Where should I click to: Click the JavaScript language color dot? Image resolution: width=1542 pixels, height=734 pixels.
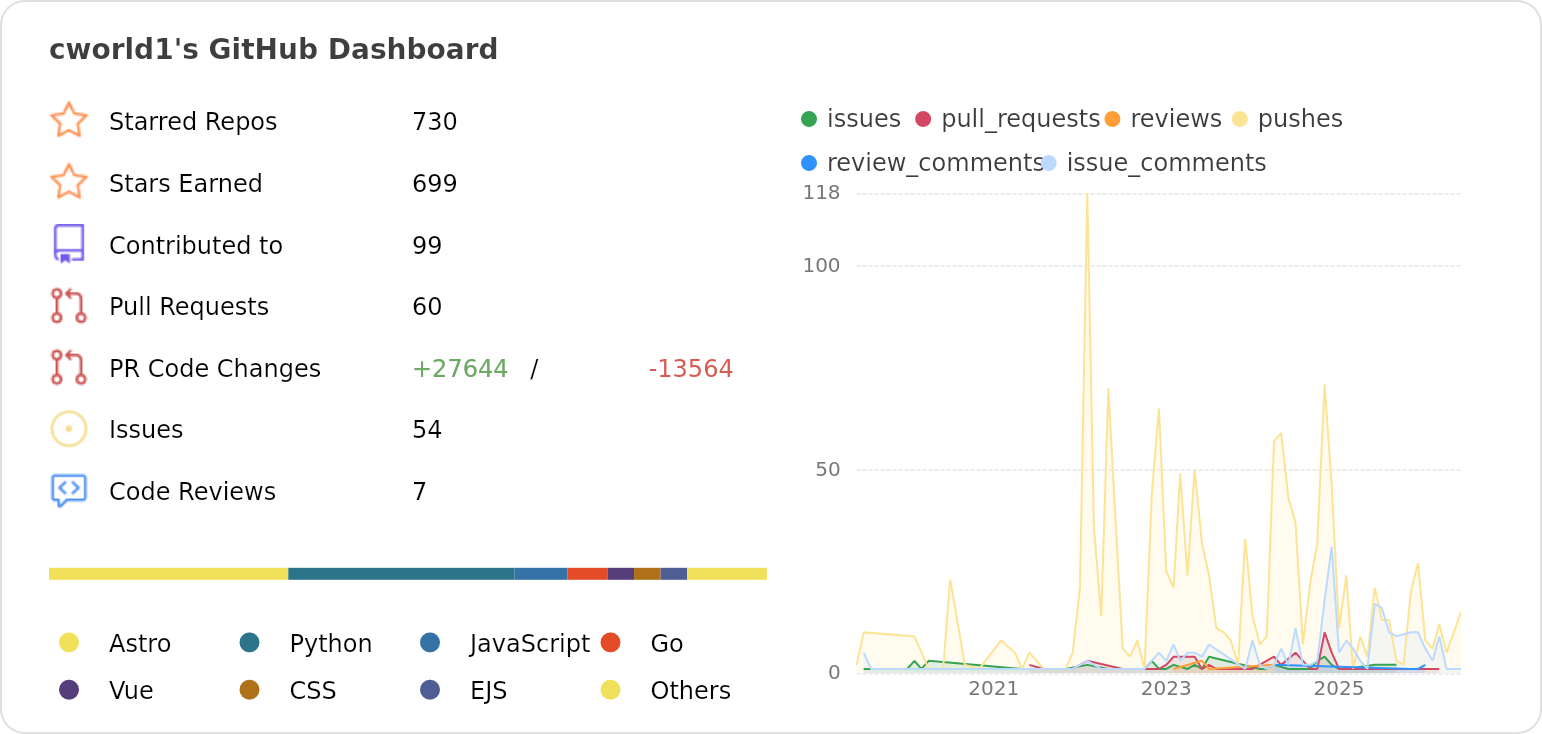pyautogui.click(x=430, y=643)
